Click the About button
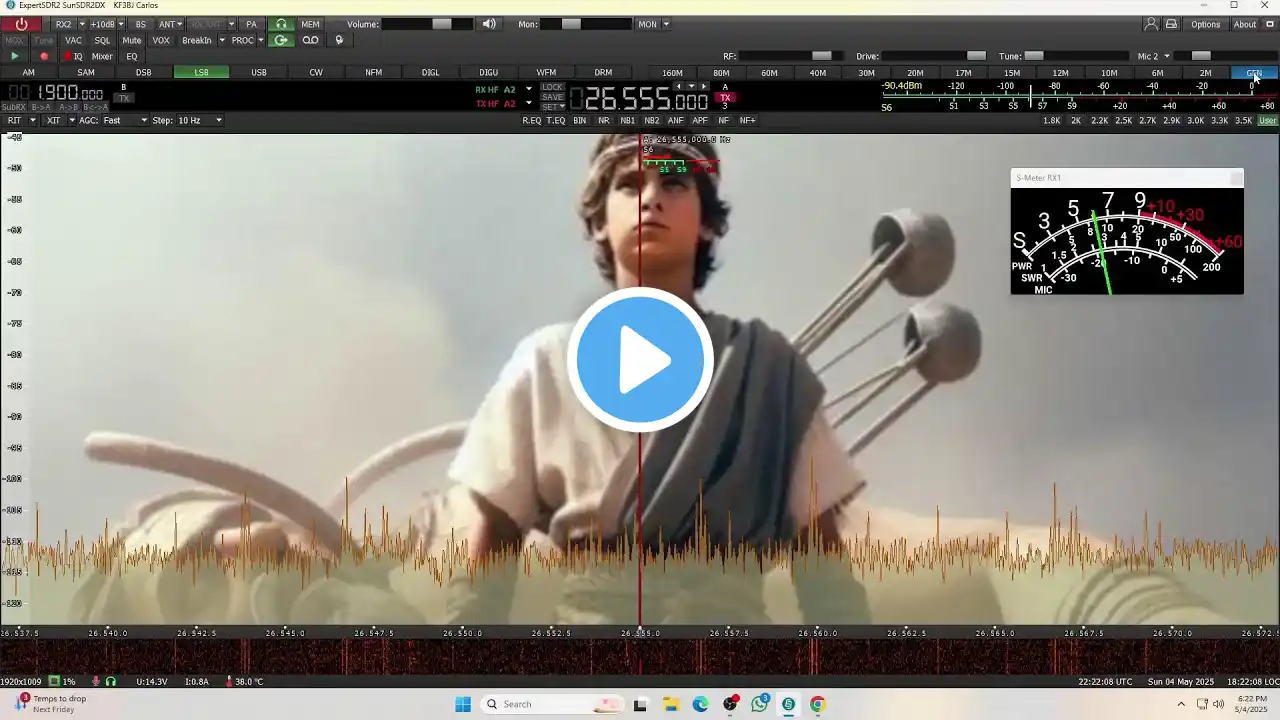 click(x=1245, y=24)
